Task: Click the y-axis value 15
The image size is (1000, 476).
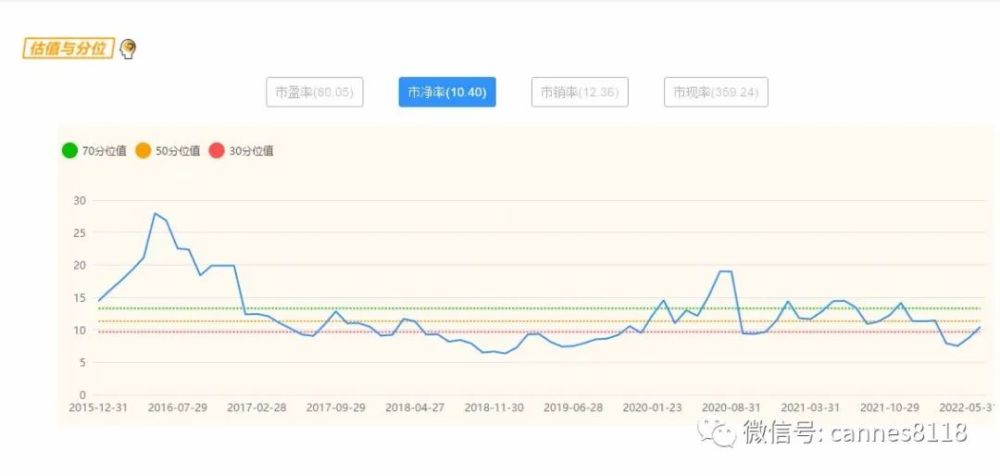Action: click(x=80, y=298)
